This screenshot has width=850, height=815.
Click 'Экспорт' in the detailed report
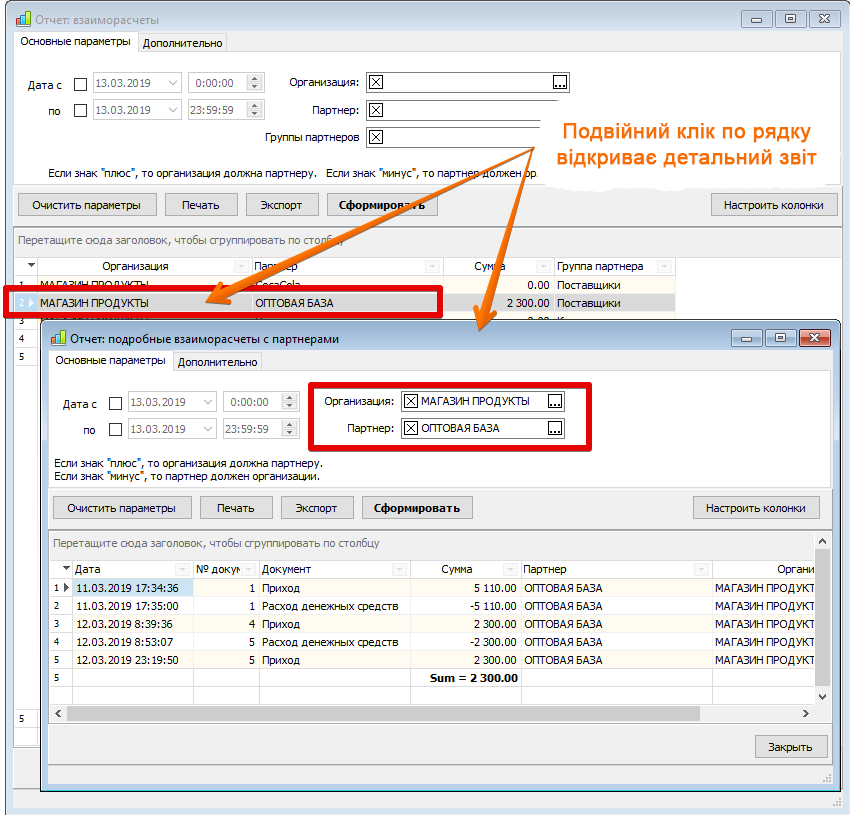pyautogui.click(x=317, y=508)
